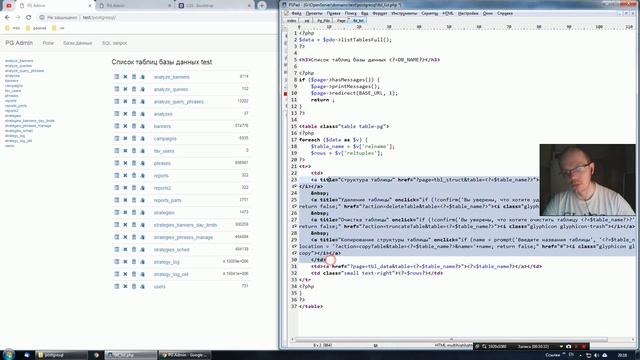Open strategy_log table link in main list
This screenshot has height=360, width=640.
(167, 262)
